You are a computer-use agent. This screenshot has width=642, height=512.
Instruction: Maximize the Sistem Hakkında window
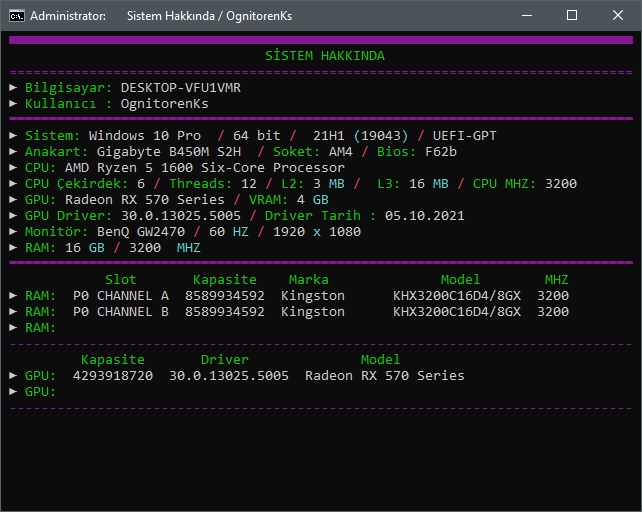(572, 16)
